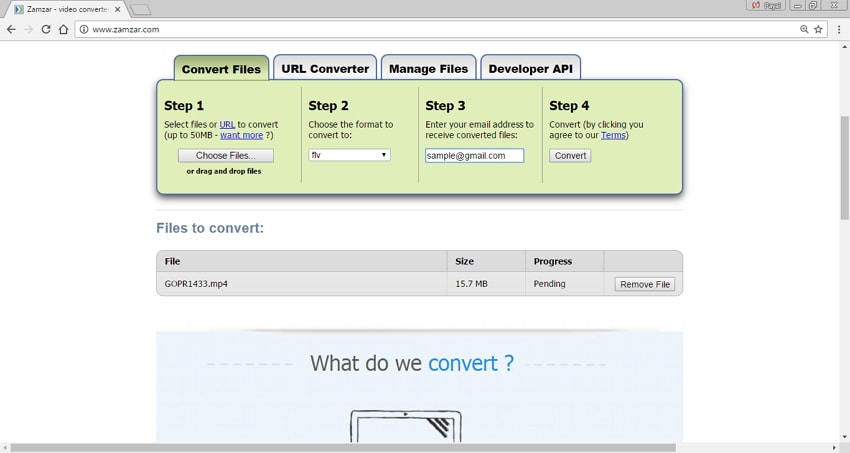The width and height of the screenshot is (850, 453).
Task: Click the Zamzar tab favicon
Action: point(19,9)
